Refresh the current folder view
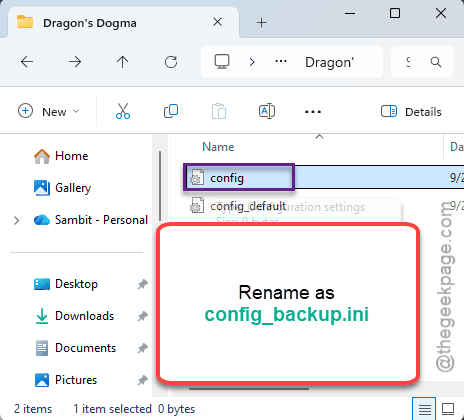This screenshot has width=464, height=420. pos(171,62)
